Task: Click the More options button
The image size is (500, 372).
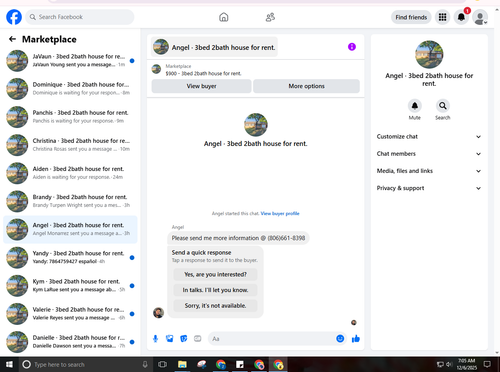Action: [x=306, y=86]
